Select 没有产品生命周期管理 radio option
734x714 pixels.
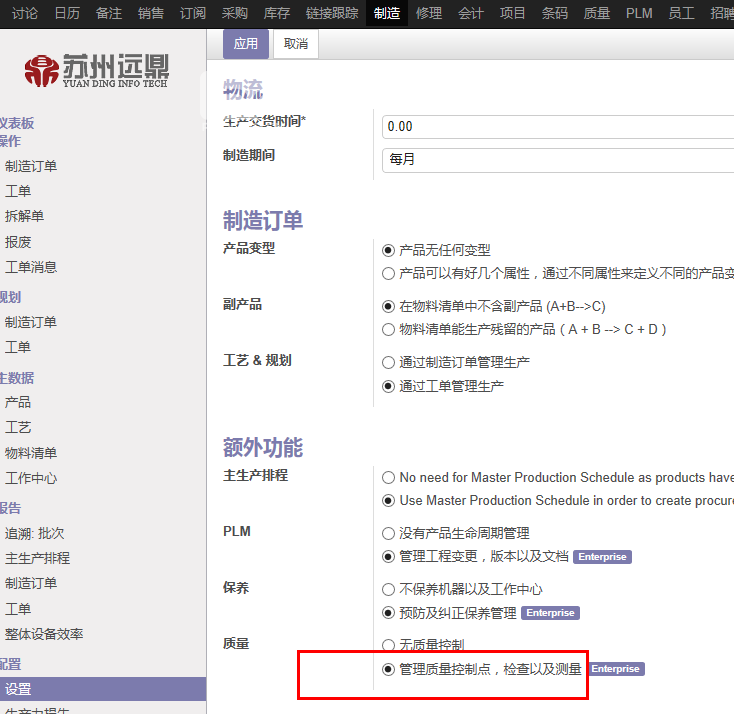click(x=388, y=533)
